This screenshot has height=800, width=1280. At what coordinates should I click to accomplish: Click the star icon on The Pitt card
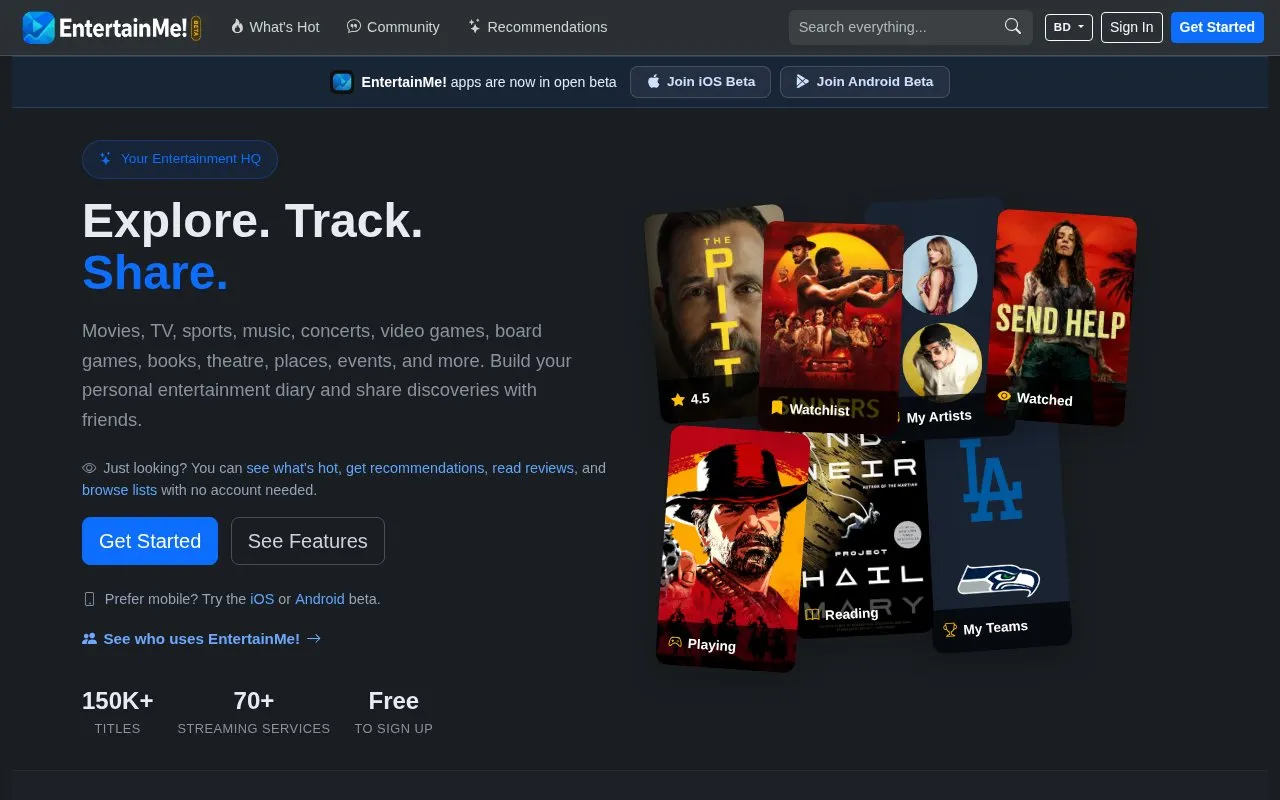click(x=678, y=399)
